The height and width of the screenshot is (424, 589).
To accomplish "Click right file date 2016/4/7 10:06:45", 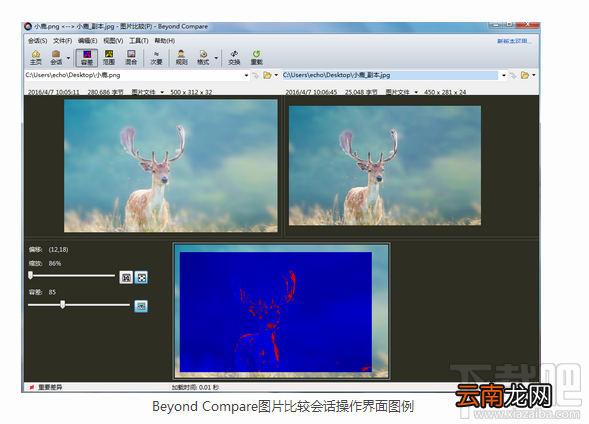I will (311, 92).
